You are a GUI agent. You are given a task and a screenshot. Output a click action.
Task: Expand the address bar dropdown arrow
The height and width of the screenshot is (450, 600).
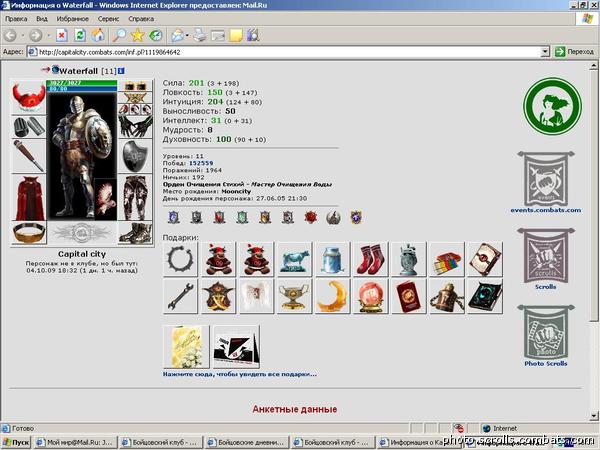(545, 51)
